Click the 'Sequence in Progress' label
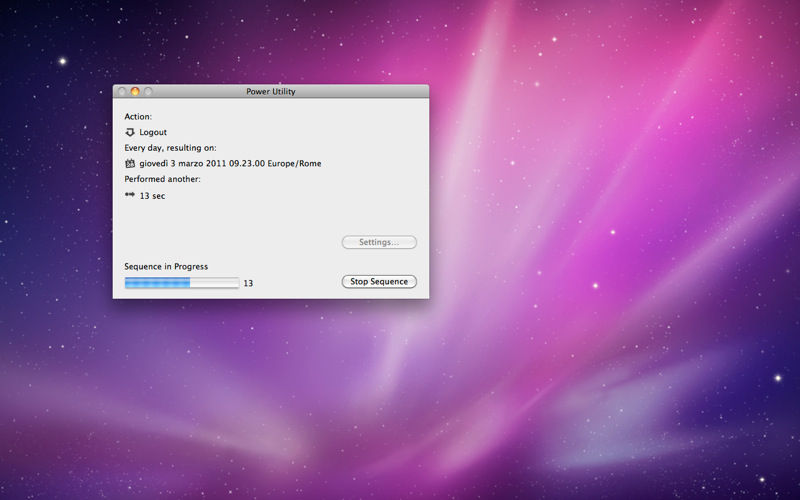 pos(166,266)
